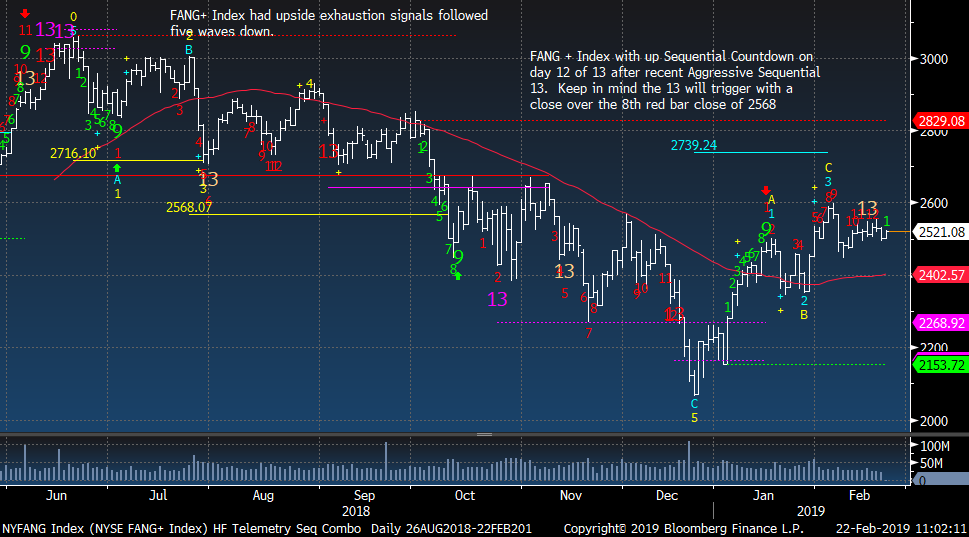969x537 pixels.
Task: Click the C 3 wave label in February
Action: [x=828, y=174]
